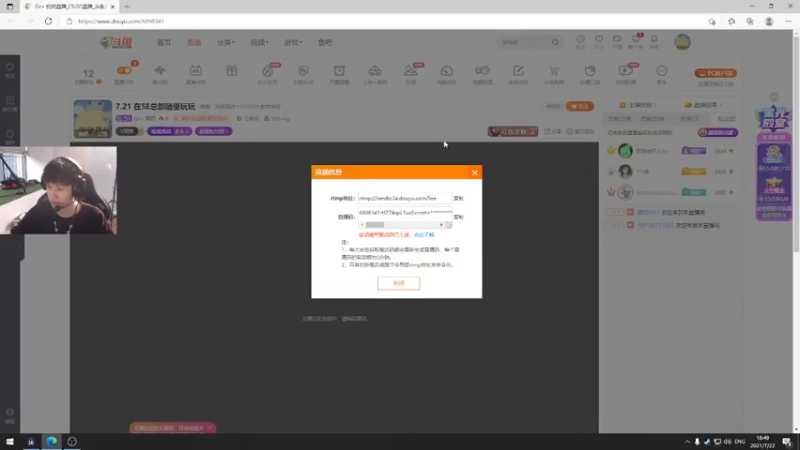Click the car icon in the streamer toolbar
The width and height of the screenshot is (800, 450).
(x=375, y=71)
